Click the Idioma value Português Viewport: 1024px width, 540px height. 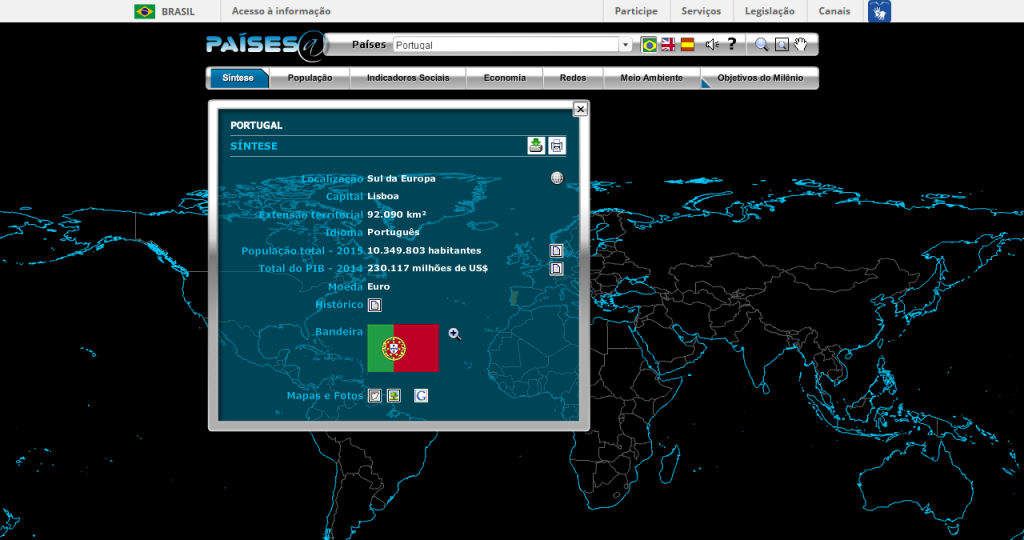(393, 232)
